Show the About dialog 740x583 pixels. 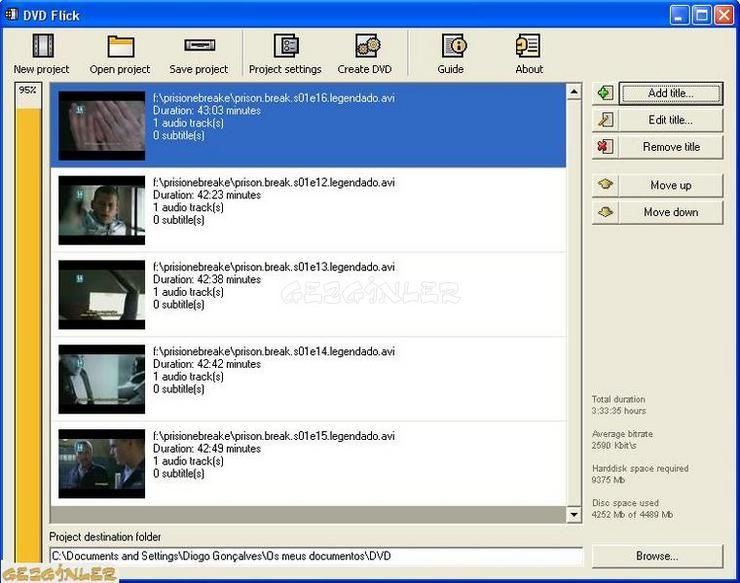click(x=529, y=54)
